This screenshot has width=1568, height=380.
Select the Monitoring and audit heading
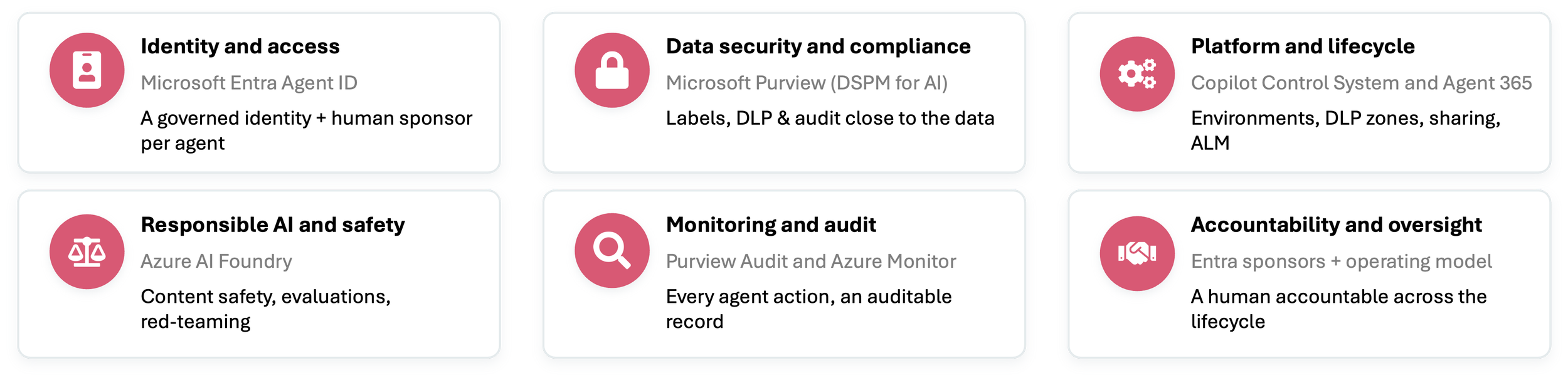[x=770, y=224]
